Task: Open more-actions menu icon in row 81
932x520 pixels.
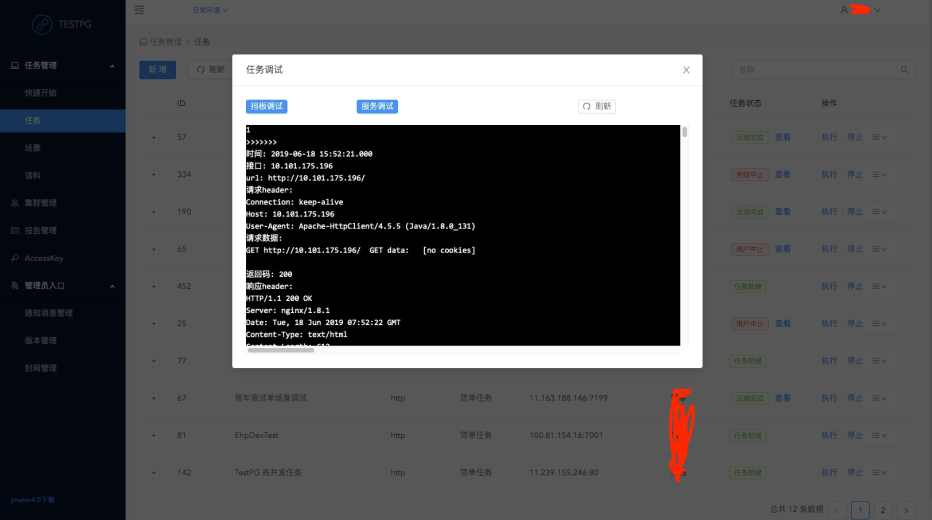Action: [879, 436]
